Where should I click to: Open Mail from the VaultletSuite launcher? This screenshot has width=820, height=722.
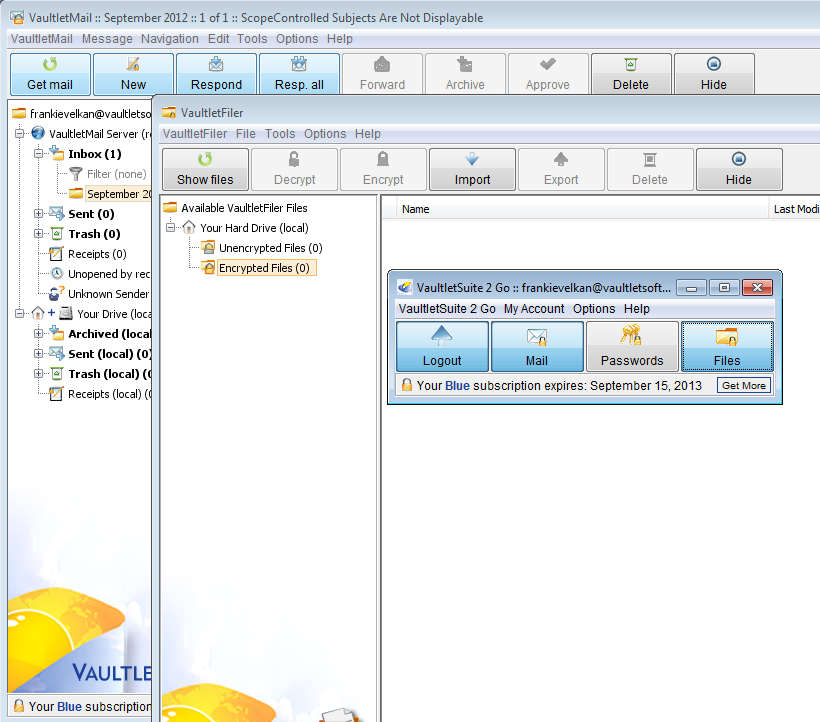point(537,347)
